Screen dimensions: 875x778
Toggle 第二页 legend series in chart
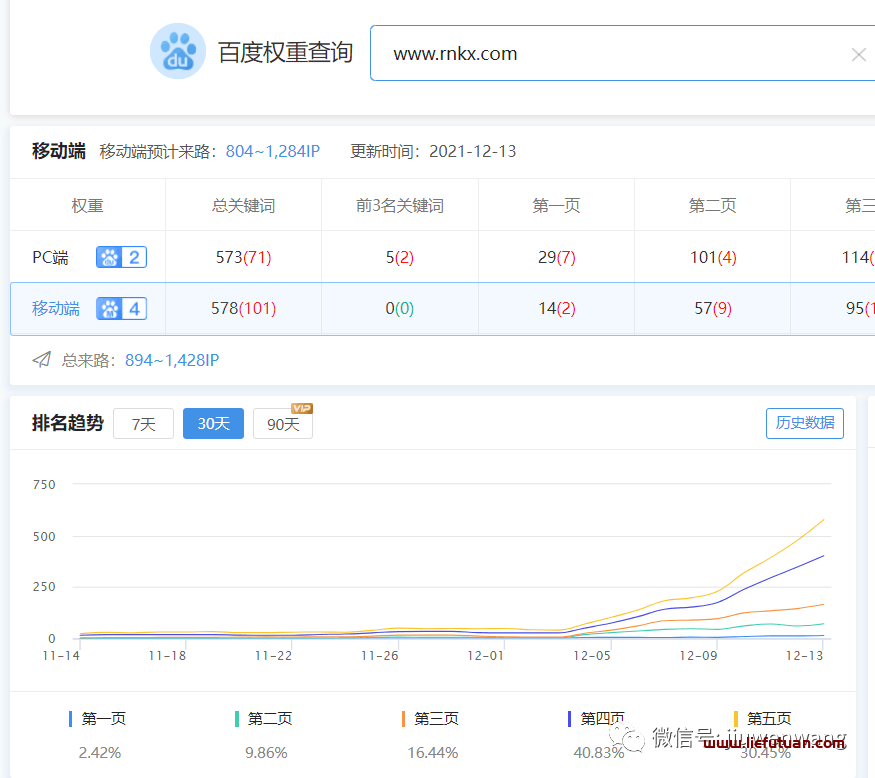coord(270,719)
